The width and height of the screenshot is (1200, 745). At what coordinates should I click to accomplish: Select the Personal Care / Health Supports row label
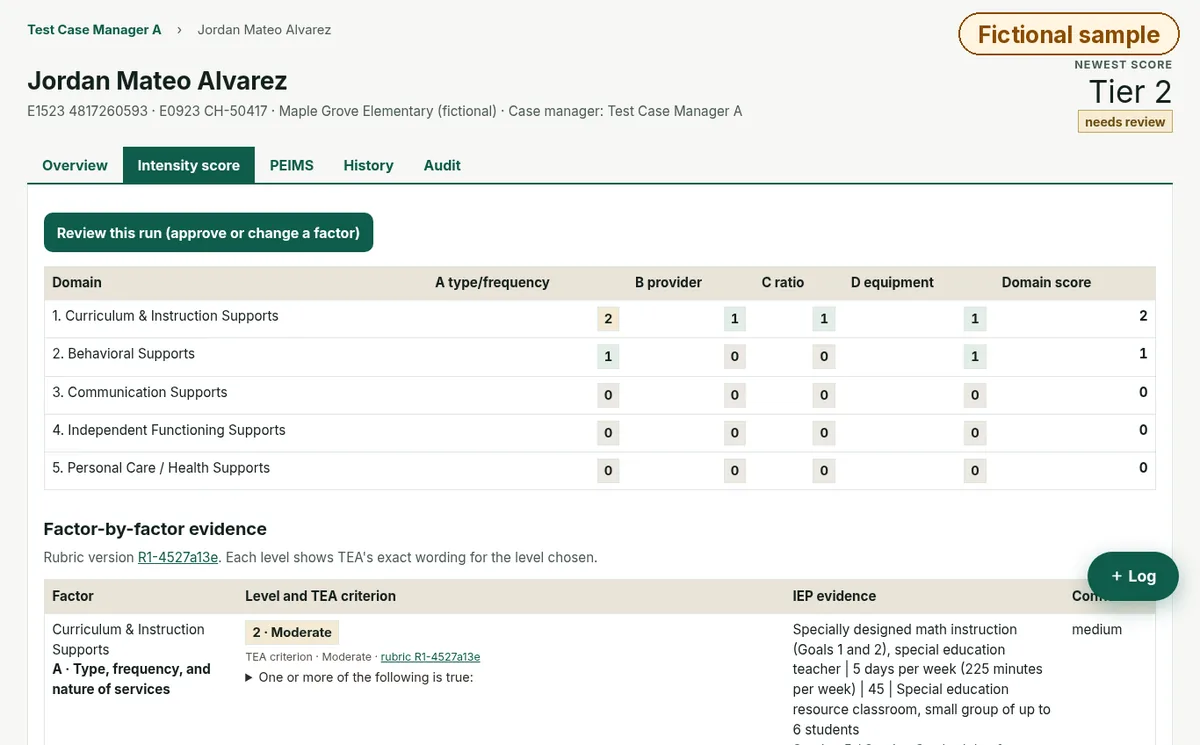161,468
